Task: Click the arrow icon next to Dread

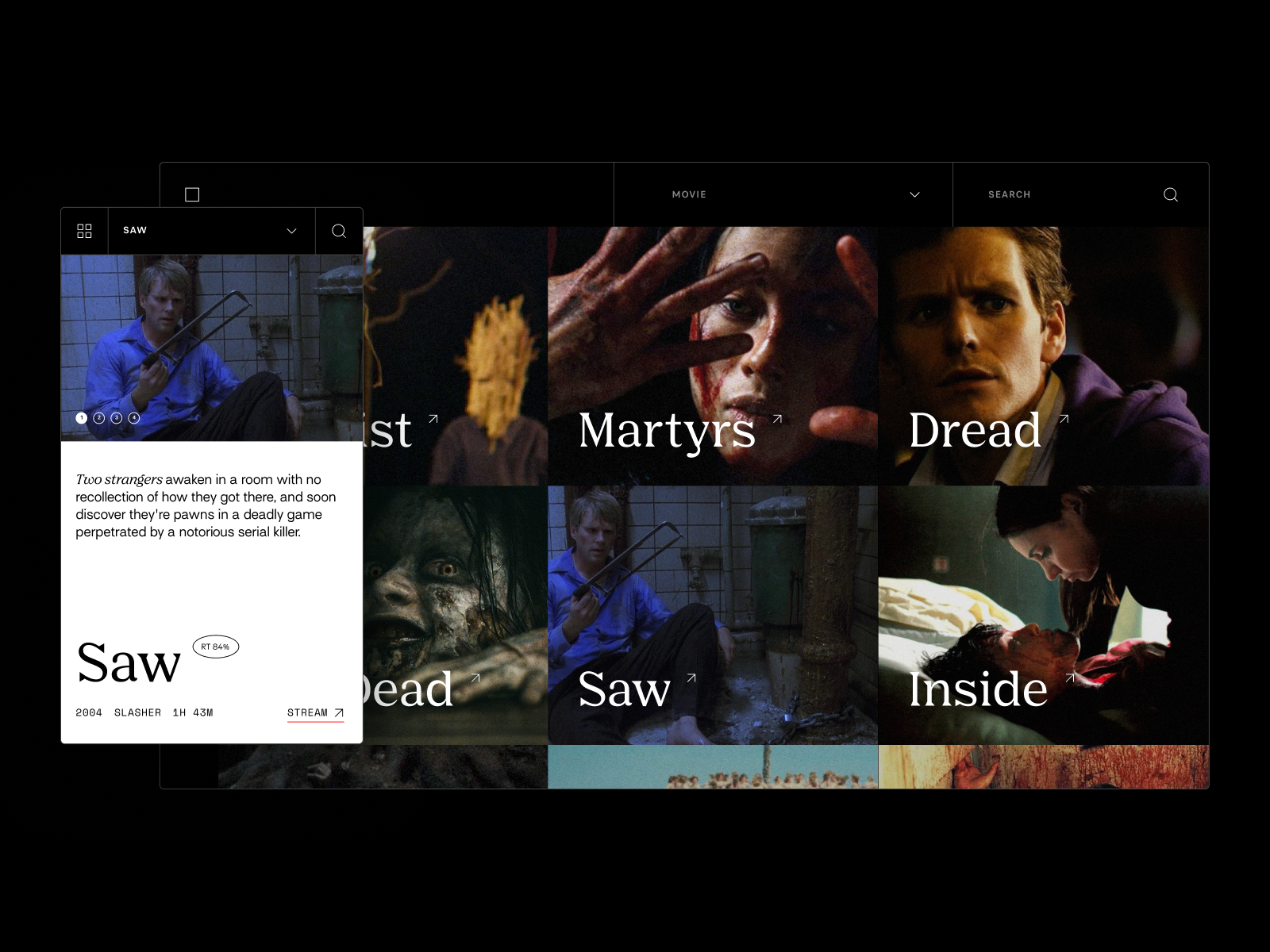Action: tap(1064, 418)
